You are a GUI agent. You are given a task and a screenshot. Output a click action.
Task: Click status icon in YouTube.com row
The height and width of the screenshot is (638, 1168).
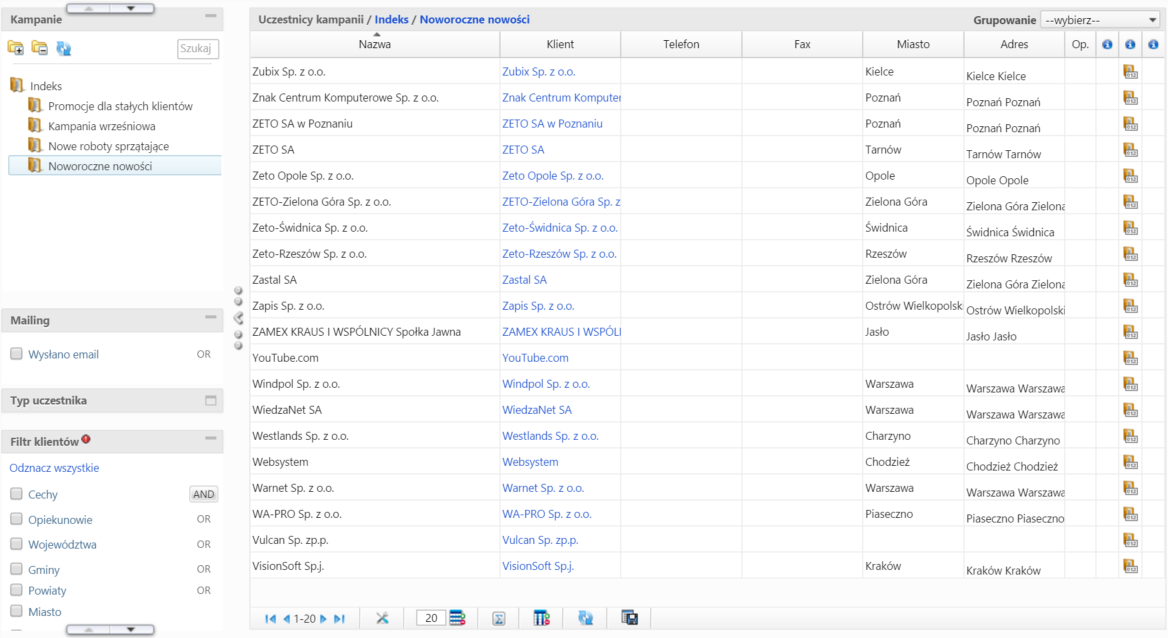pos(1130,358)
